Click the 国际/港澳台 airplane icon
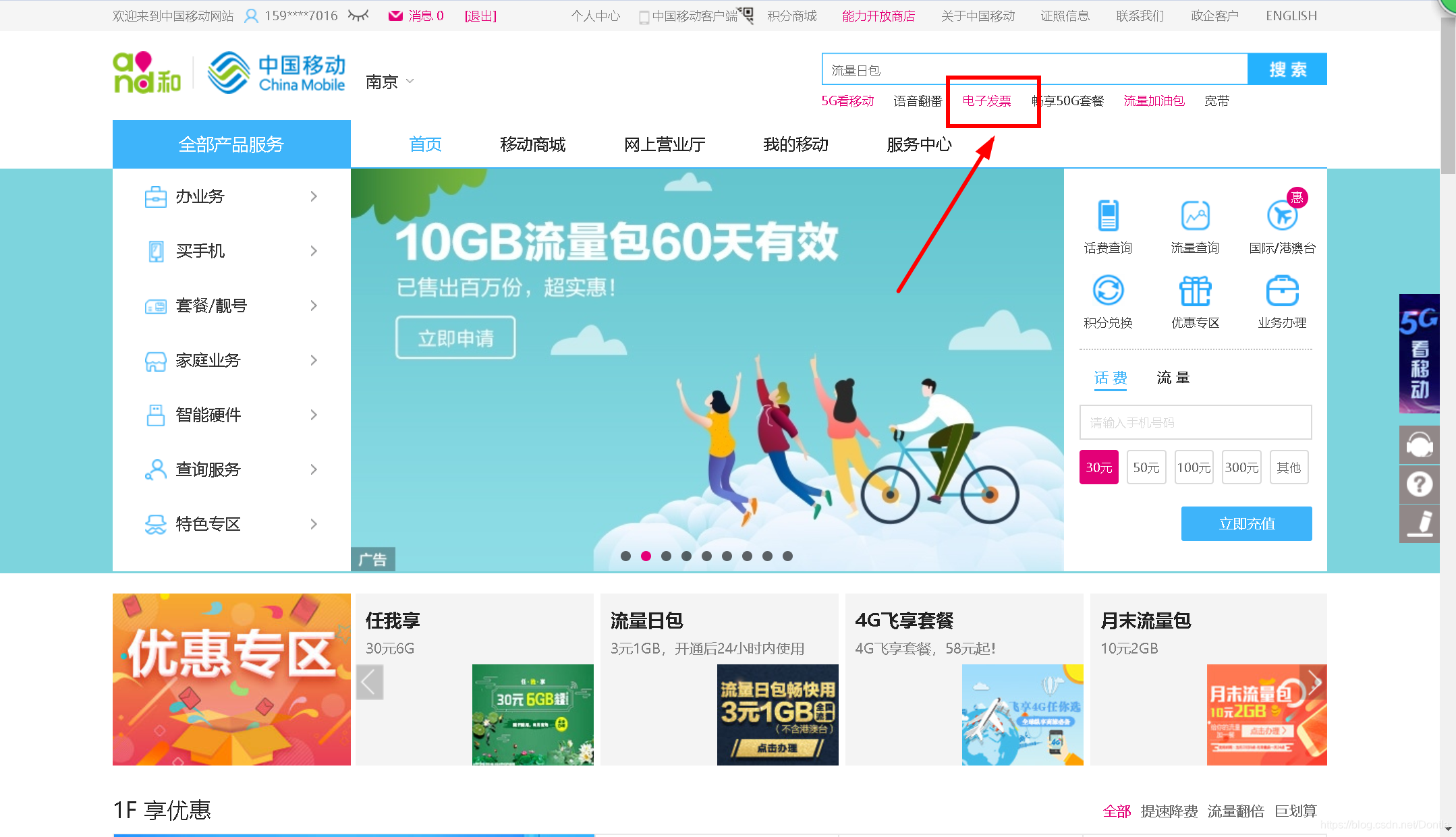1456x837 pixels. (1282, 216)
